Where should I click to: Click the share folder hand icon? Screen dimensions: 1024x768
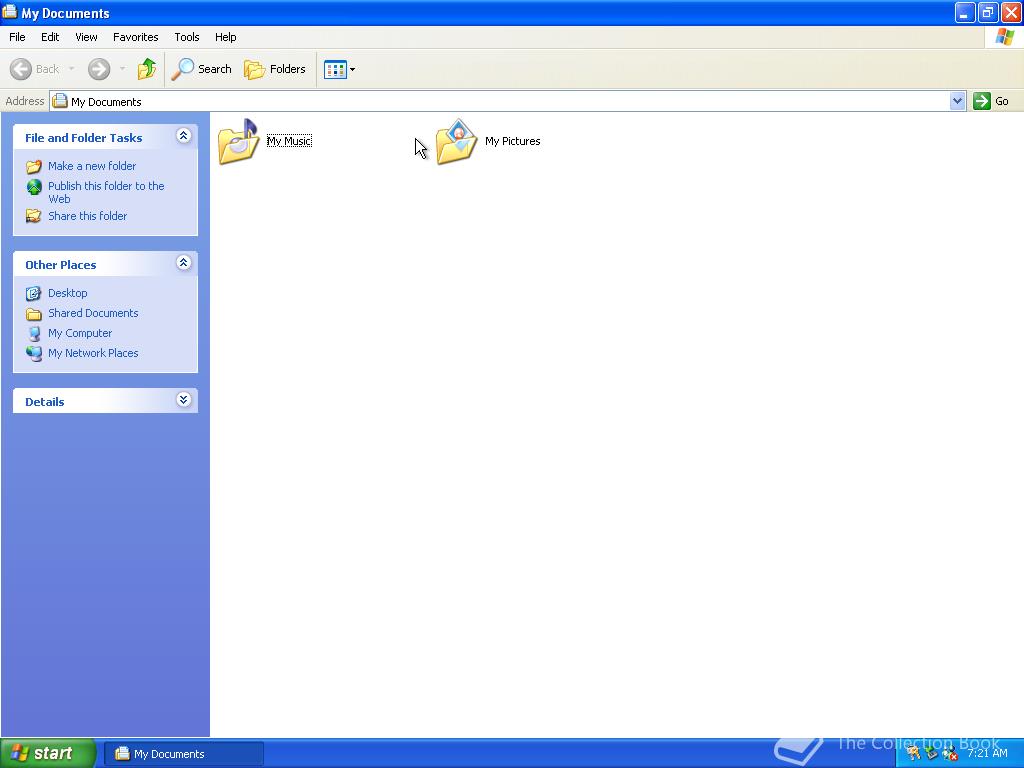[33, 216]
